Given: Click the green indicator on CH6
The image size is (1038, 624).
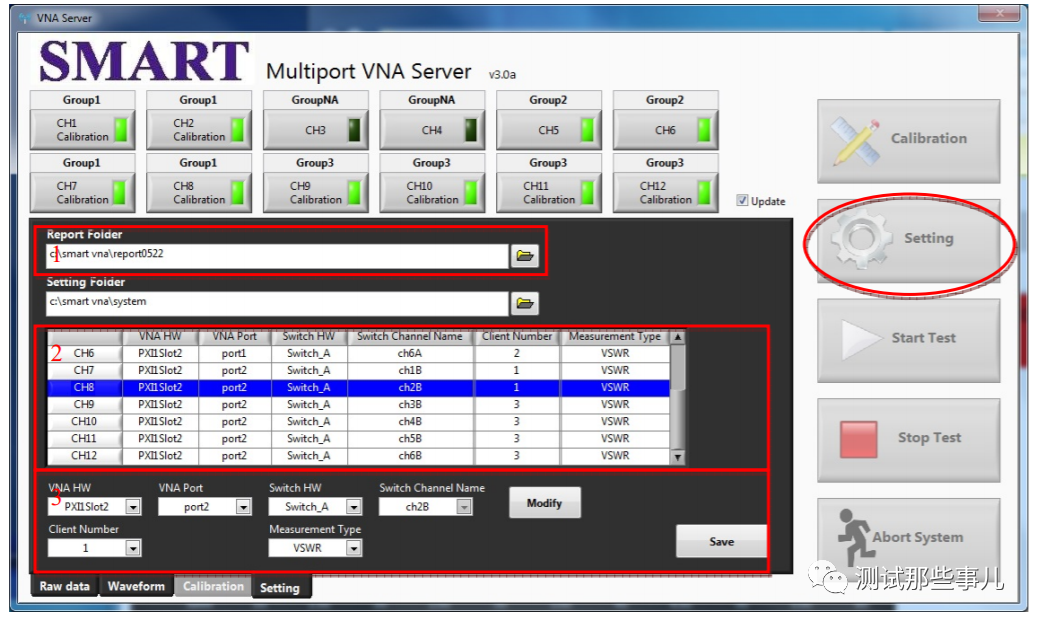Looking at the screenshot, I should point(704,130).
